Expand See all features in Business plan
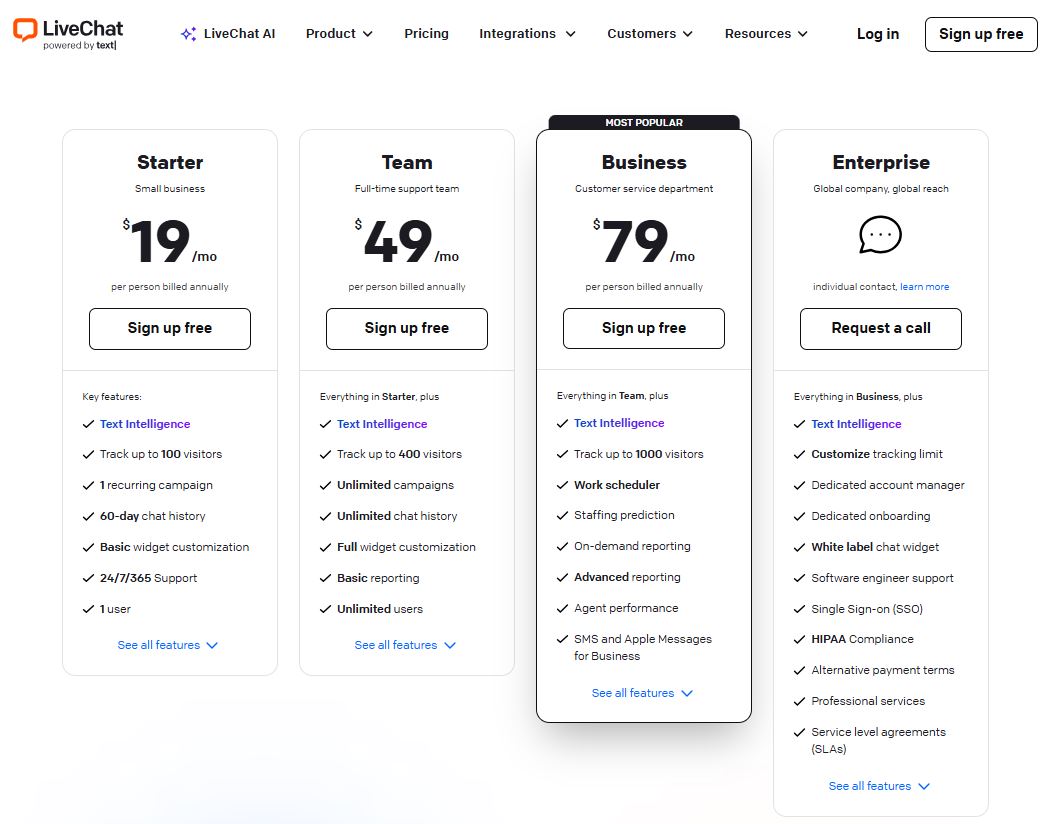 coord(642,693)
